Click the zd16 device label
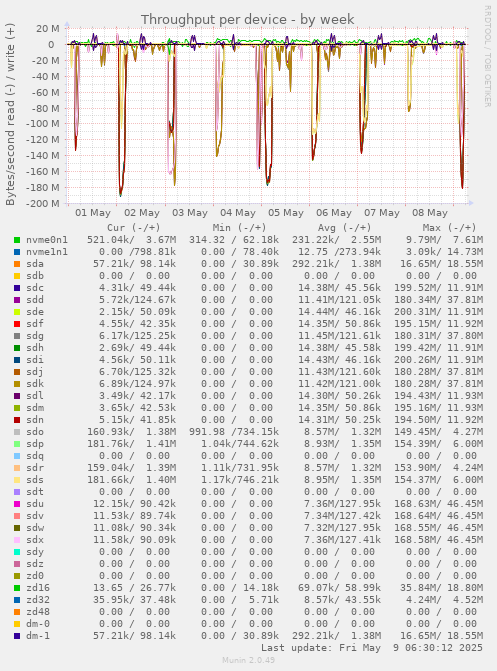This screenshot has width=497, height=671. coord(38,588)
